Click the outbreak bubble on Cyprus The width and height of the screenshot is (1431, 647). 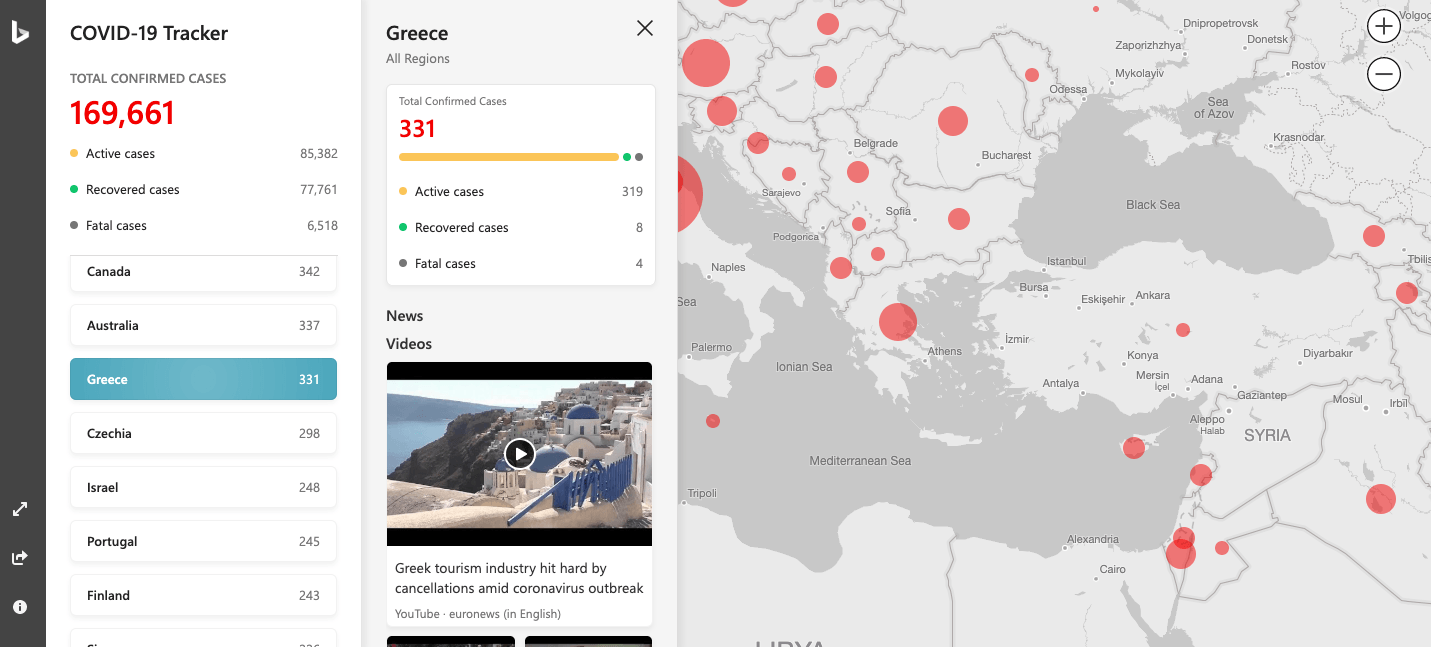coord(1134,447)
